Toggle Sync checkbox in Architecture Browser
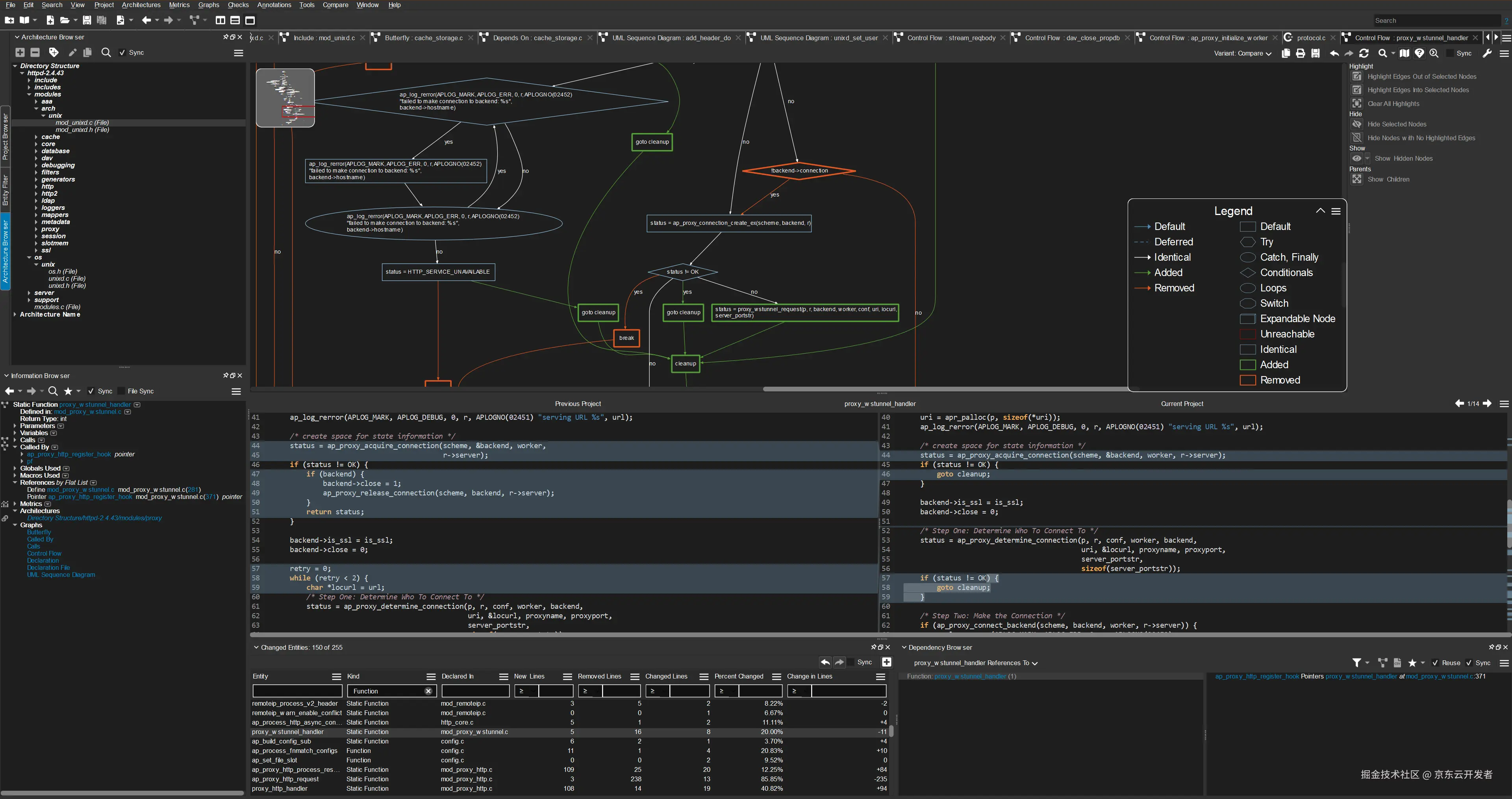Image resolution: width=1512 pixels, height=799 pixels. pyautogui.click(x=122, y=53)
